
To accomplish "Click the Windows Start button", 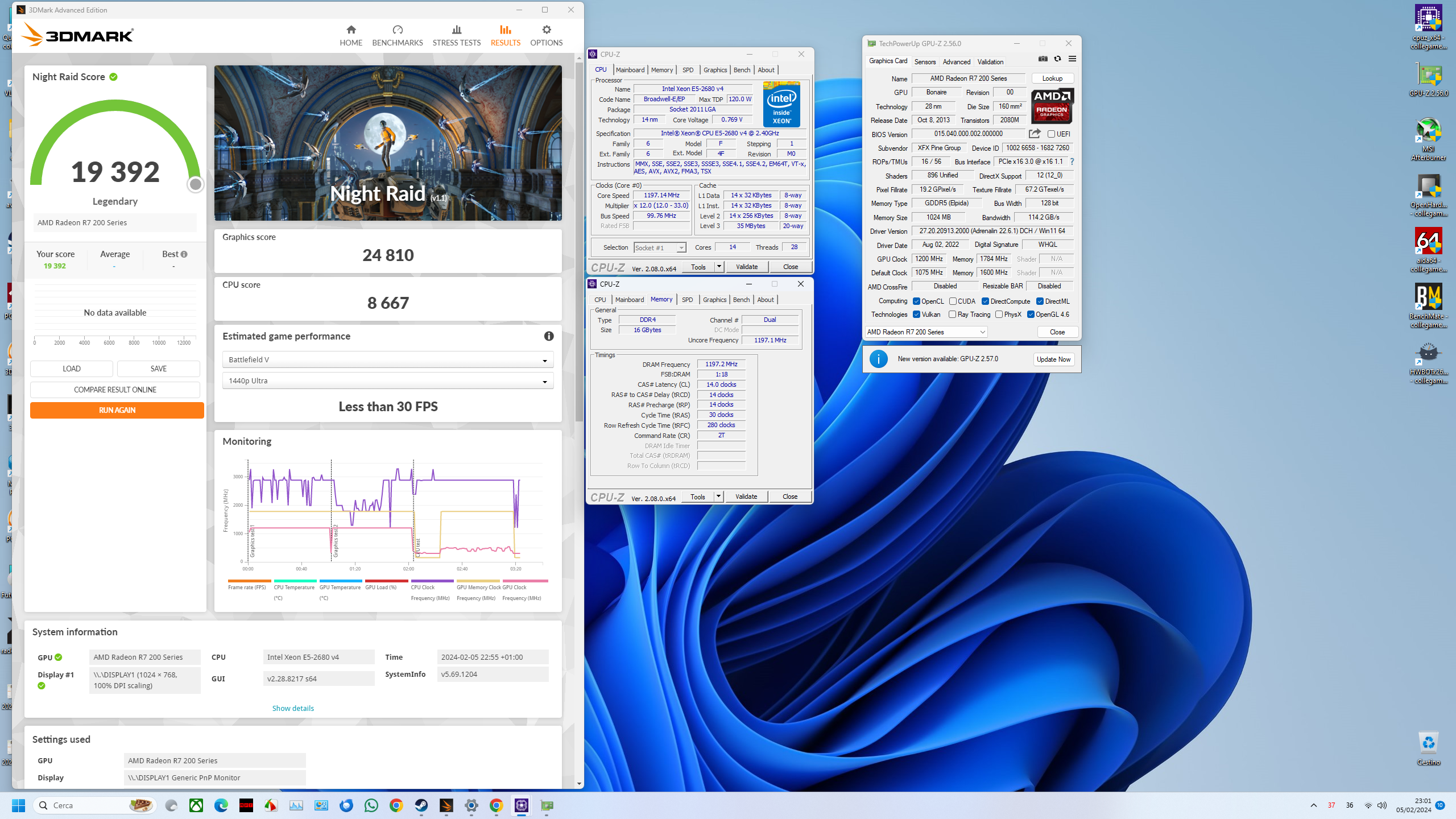I will point(19,805).
